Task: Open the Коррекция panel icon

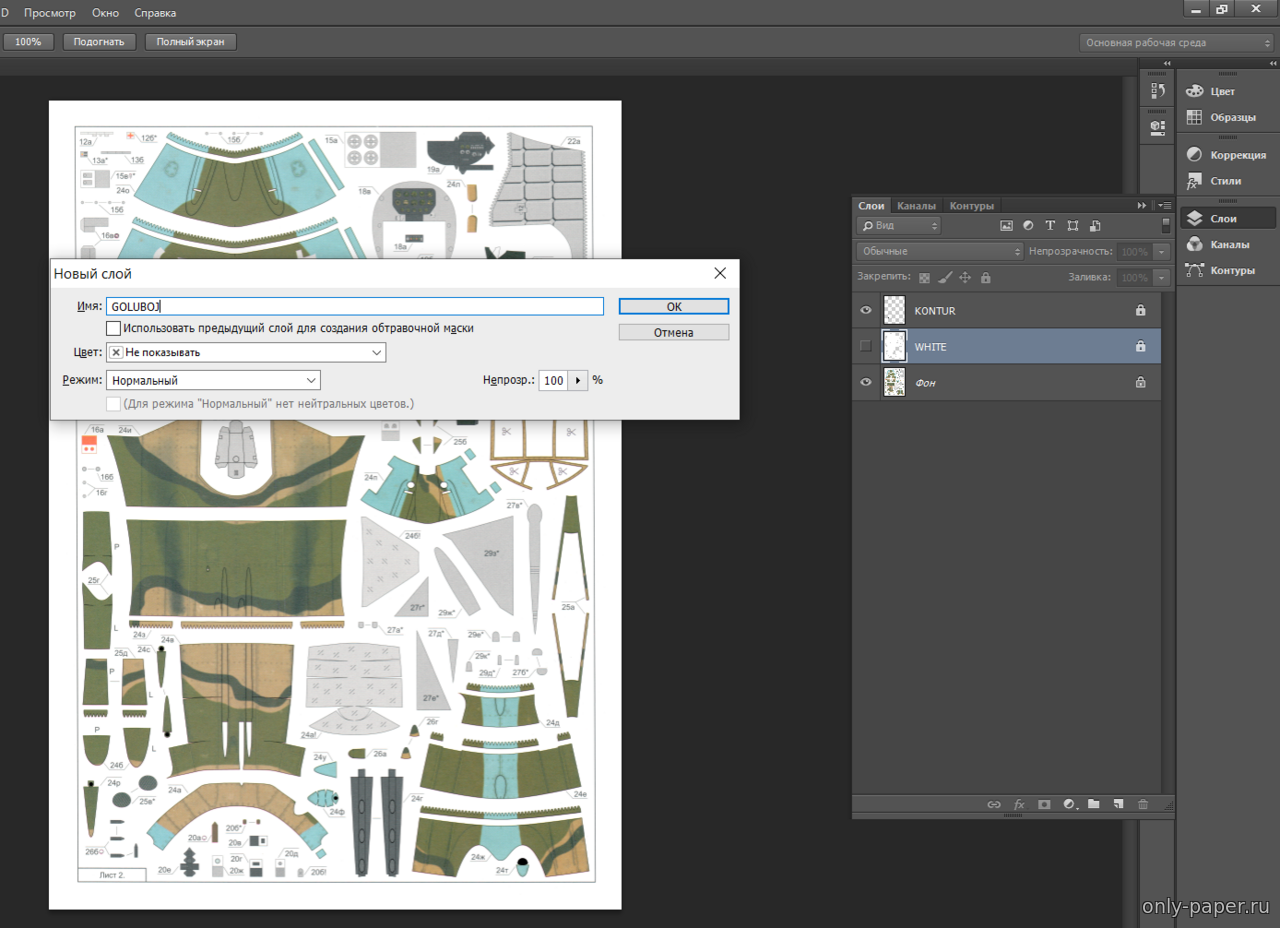Action: tap(1194, 155)
